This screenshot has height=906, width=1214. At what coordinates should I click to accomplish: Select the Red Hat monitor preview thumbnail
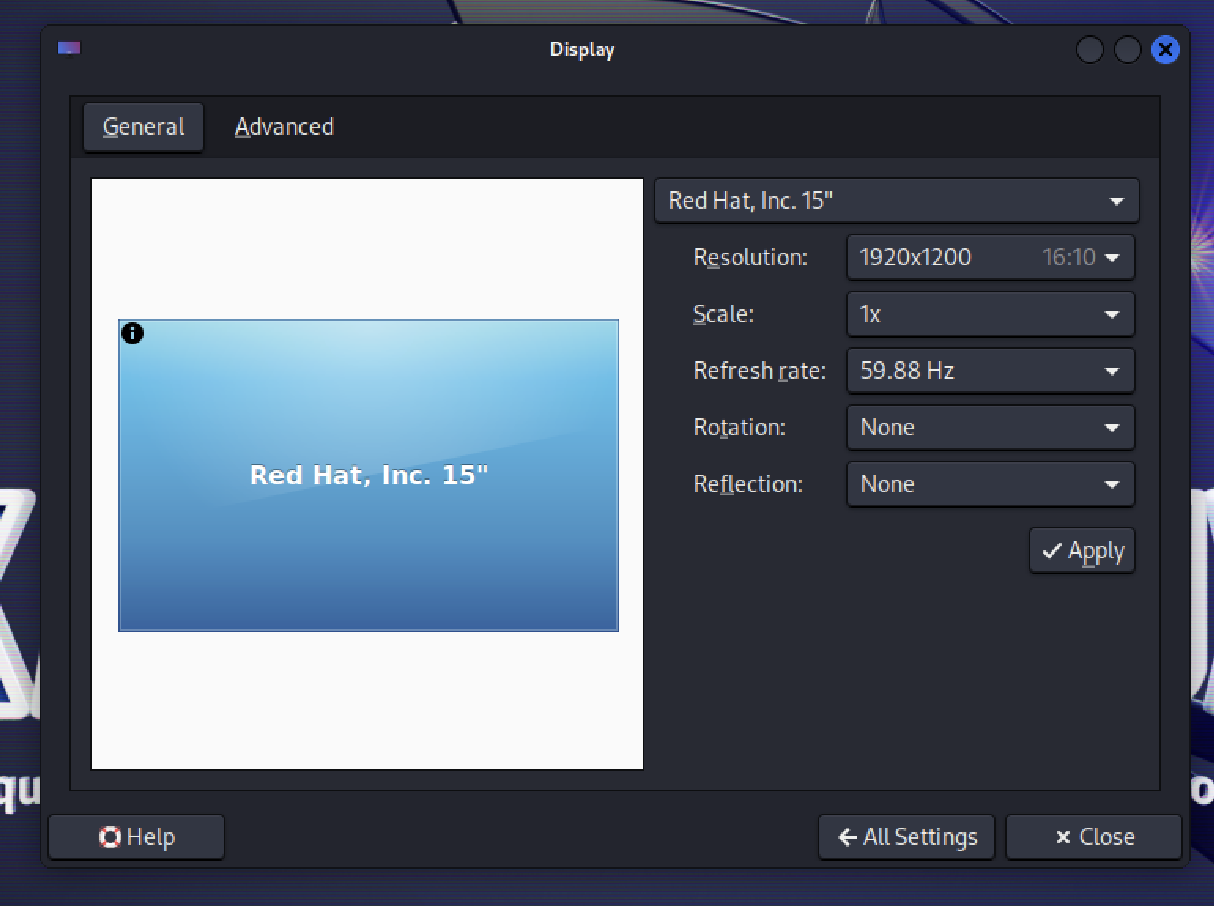[369, 475]
